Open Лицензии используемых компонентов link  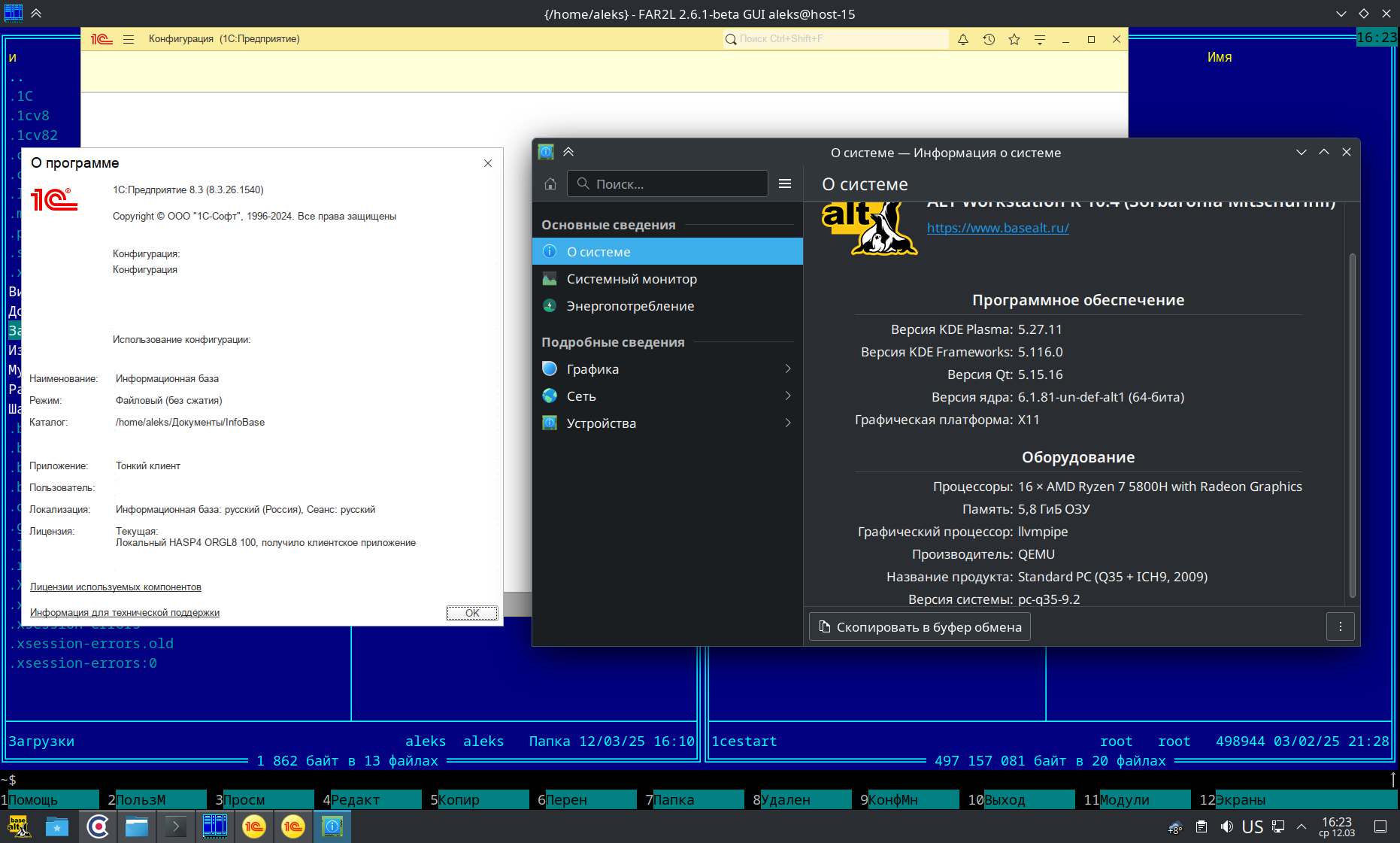point(116,587)
